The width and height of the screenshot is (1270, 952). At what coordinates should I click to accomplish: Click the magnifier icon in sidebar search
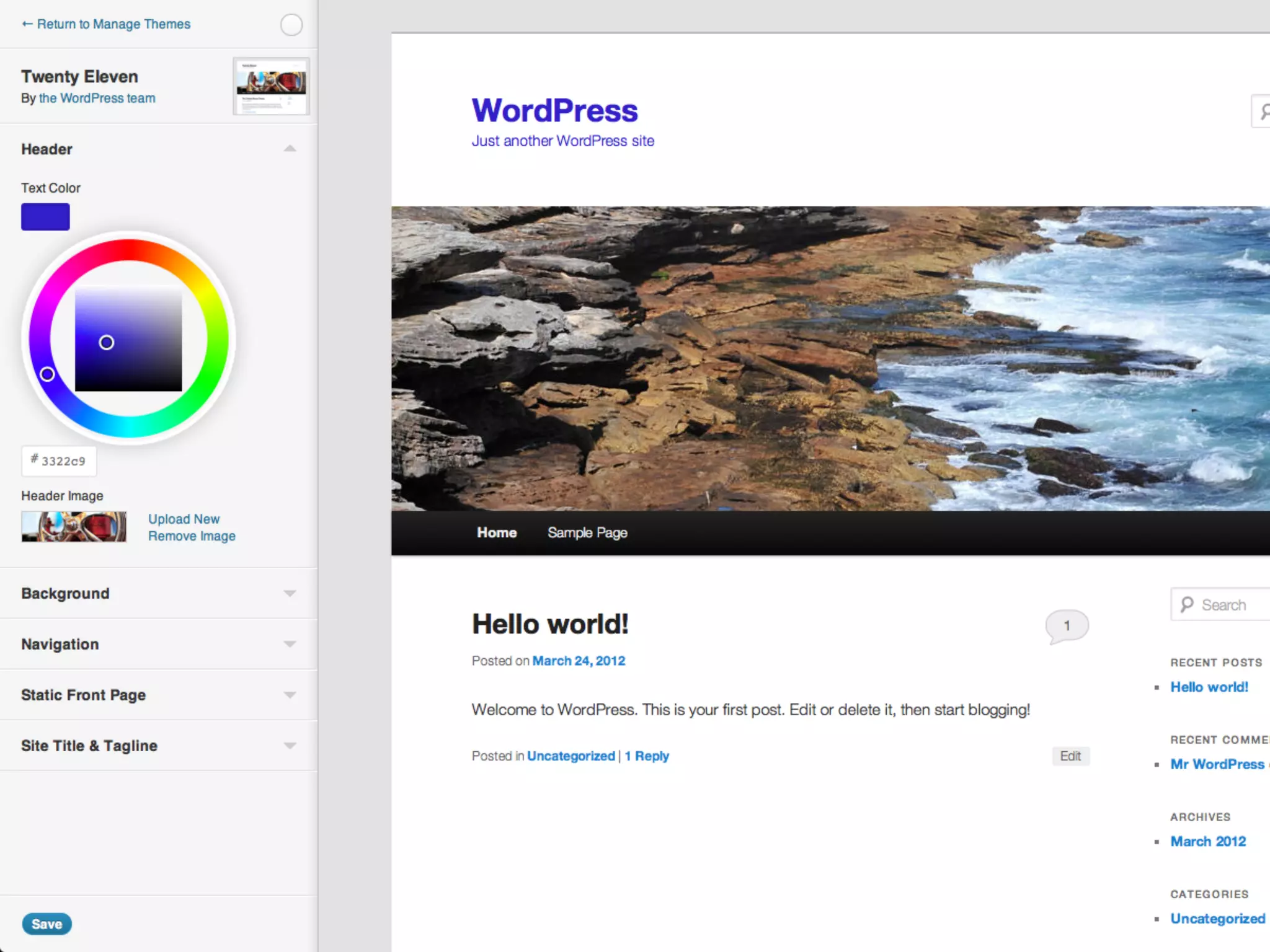(1187, 604)
